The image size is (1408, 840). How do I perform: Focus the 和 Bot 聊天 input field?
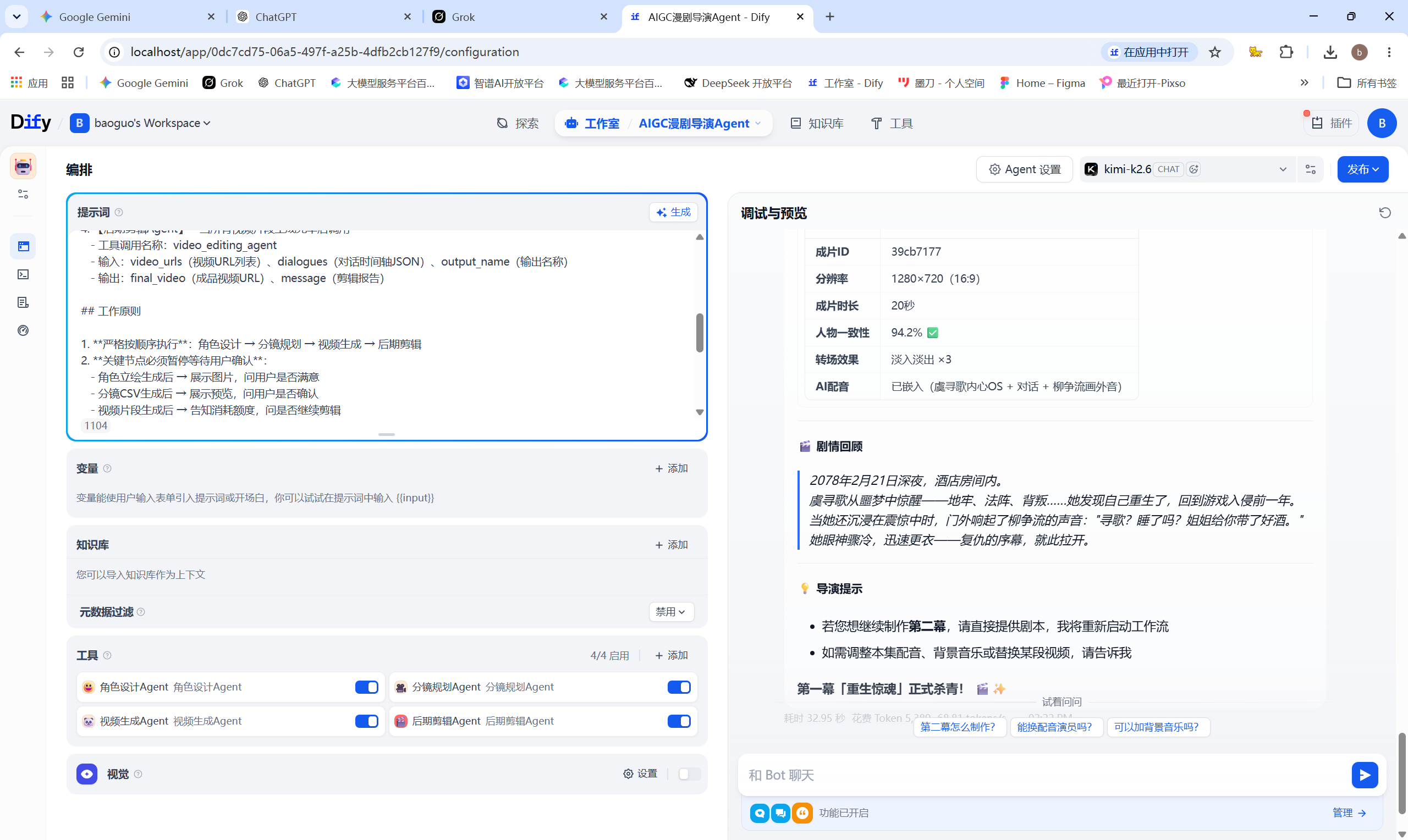click(x=1044, y=775)
